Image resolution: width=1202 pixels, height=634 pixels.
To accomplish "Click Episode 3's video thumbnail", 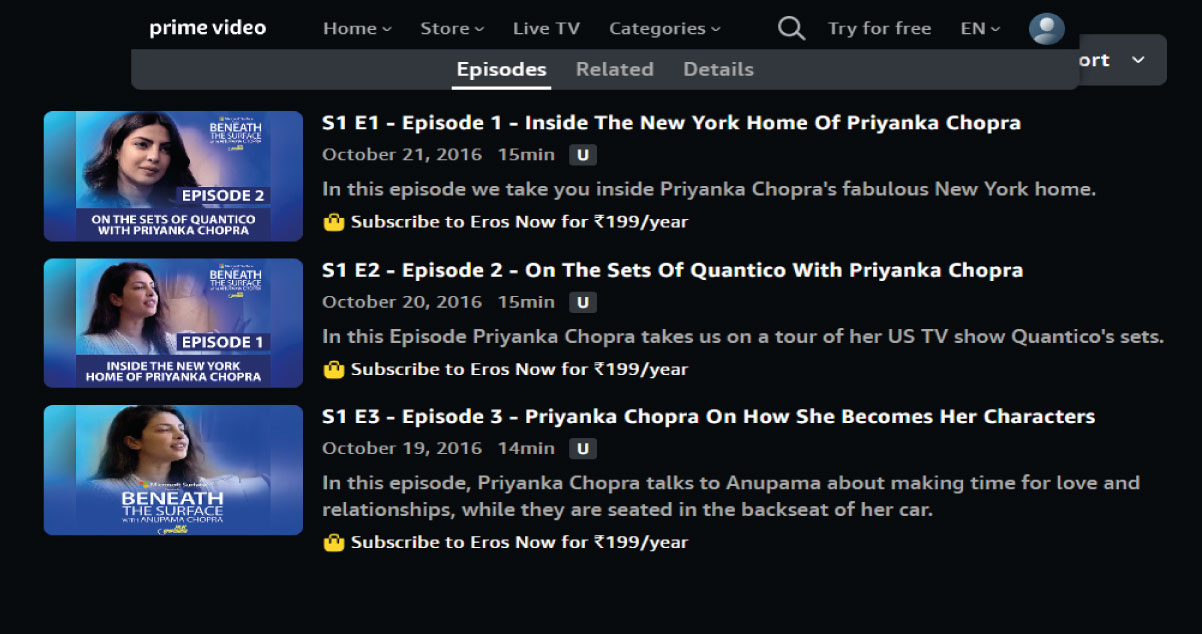I will coord(172,470).
